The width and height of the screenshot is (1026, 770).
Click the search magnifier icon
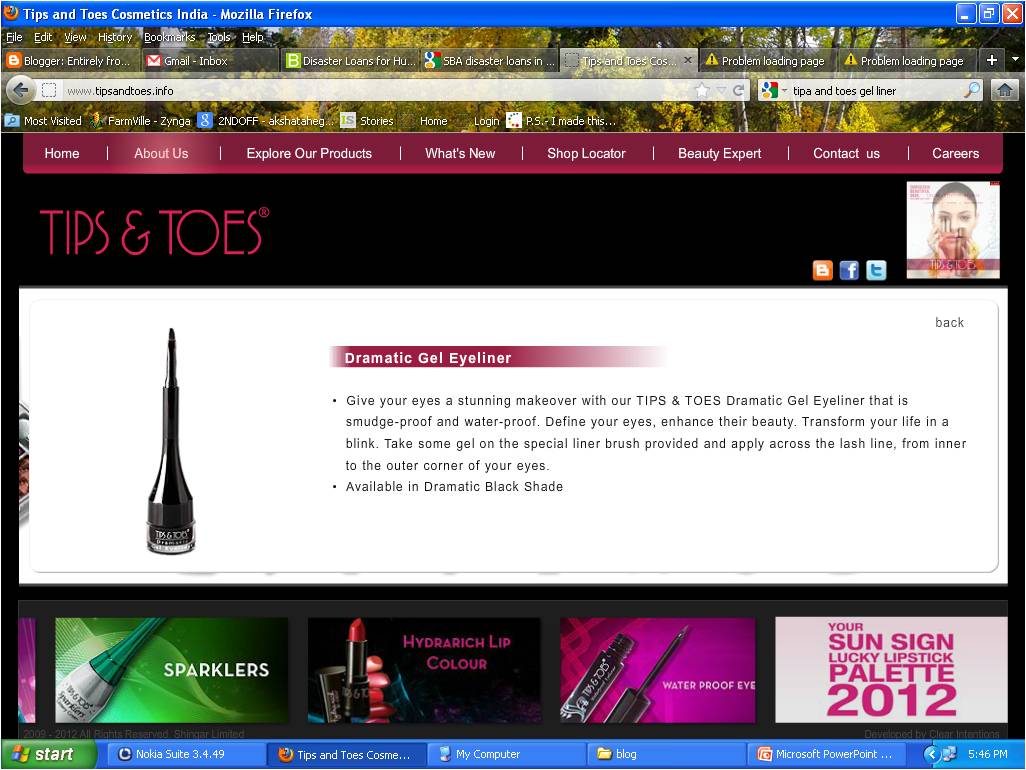tap(973, 90)
